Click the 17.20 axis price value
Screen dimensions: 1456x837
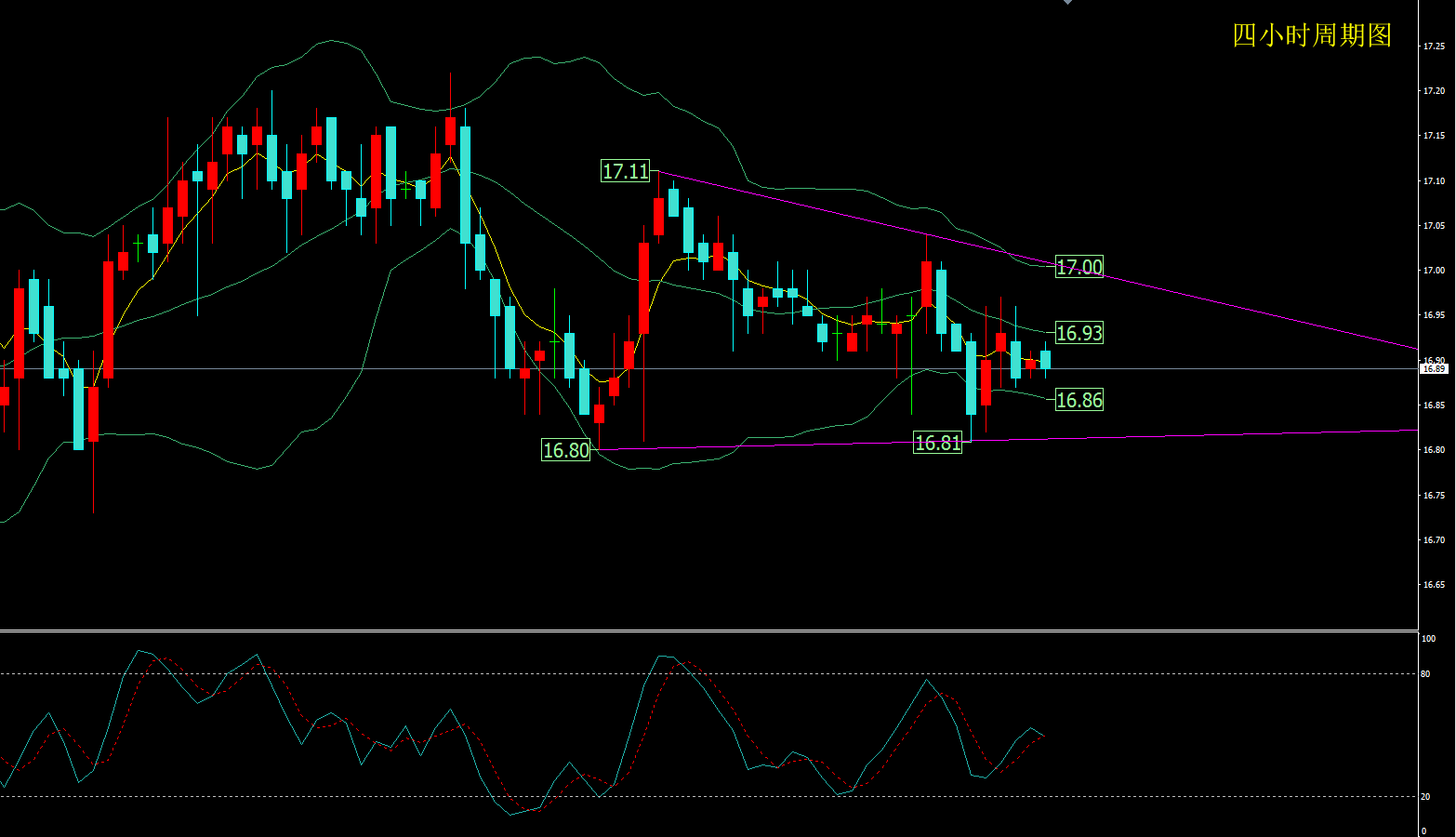(1434, 91)
